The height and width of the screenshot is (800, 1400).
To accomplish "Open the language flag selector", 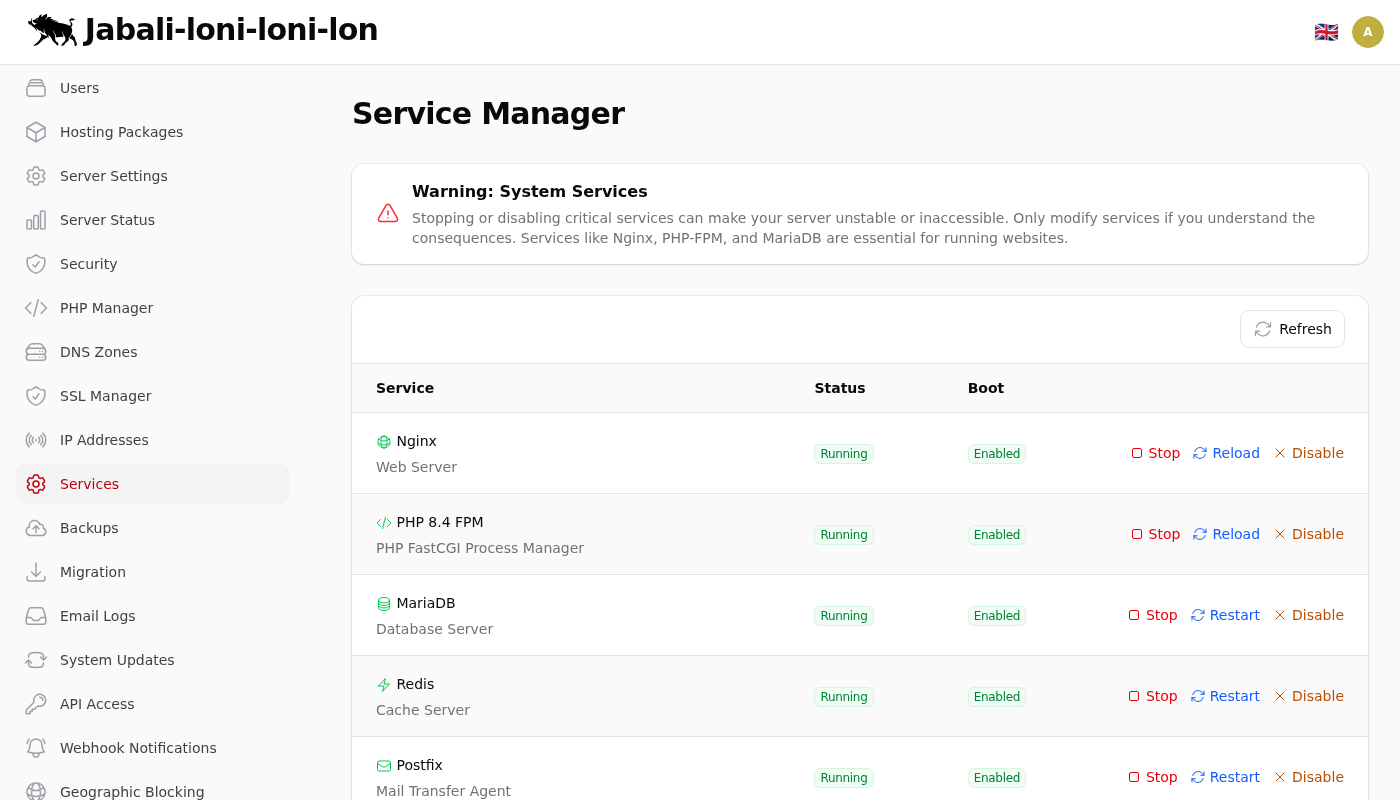I will coord(1326,32).
